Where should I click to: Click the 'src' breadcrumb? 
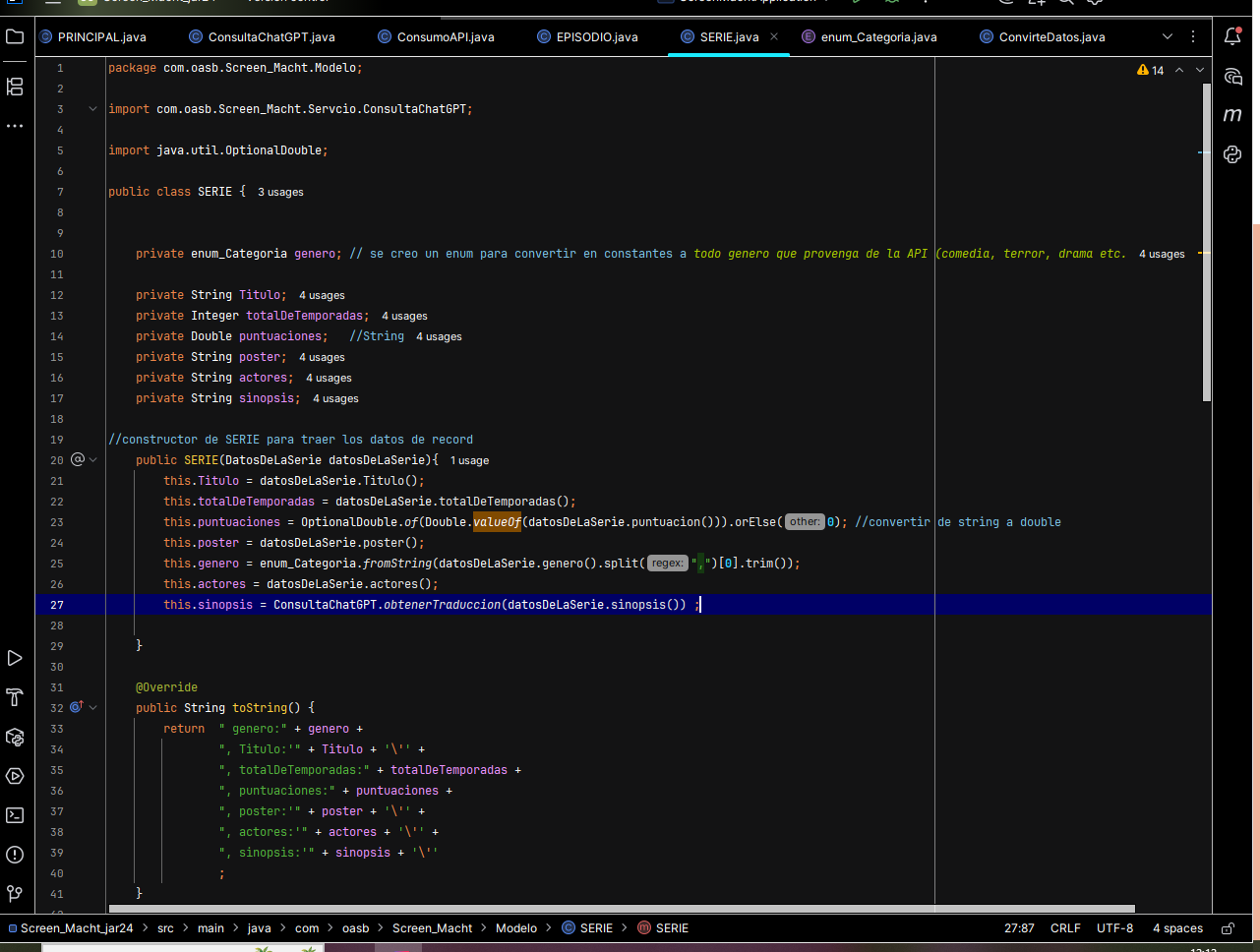point(165,928)
